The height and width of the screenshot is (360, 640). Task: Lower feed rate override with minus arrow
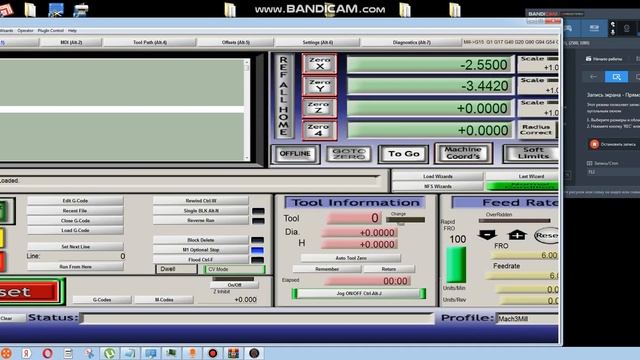(x=487, y=235)
